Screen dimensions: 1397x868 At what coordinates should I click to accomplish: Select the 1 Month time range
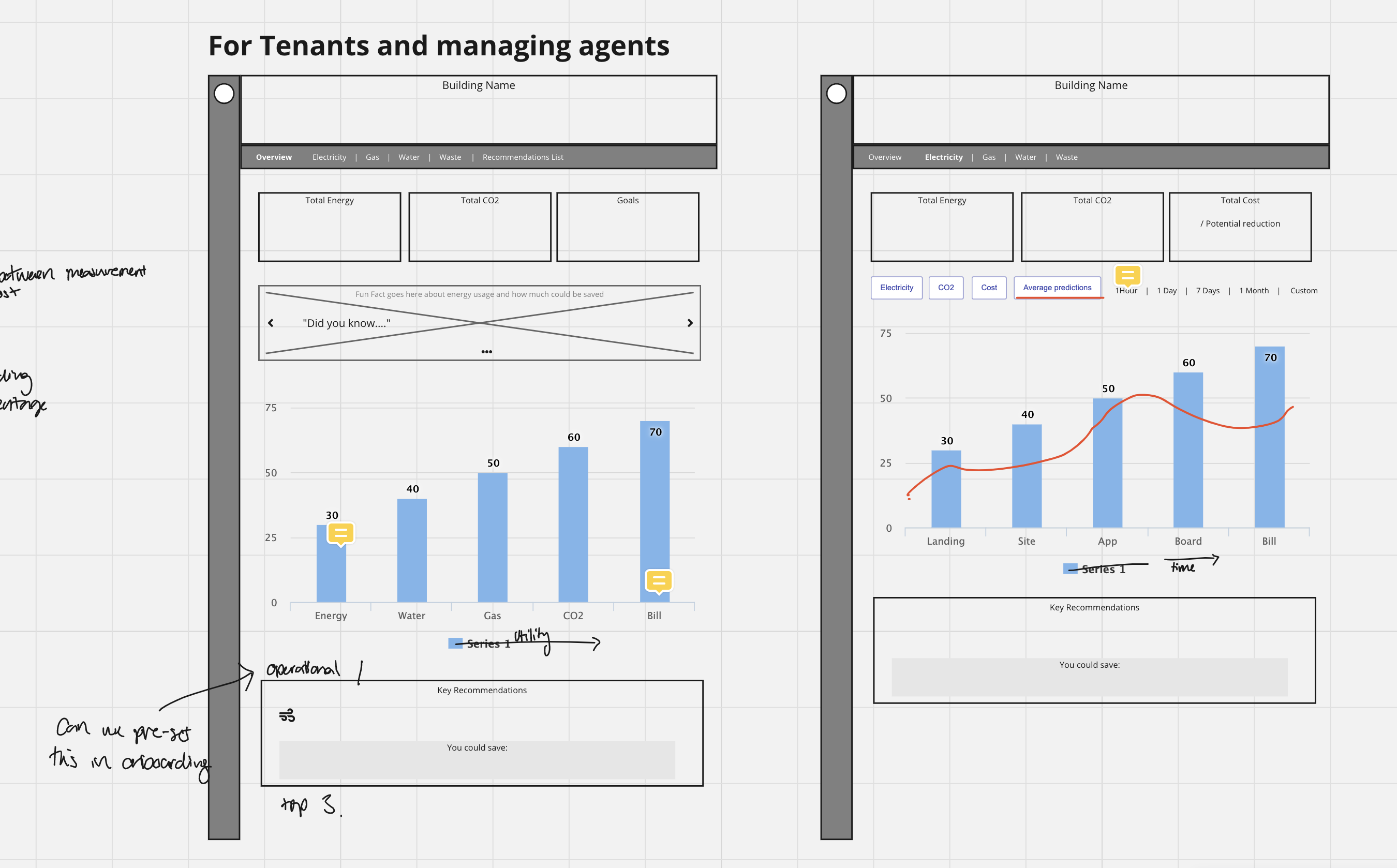pos(1254,291)
